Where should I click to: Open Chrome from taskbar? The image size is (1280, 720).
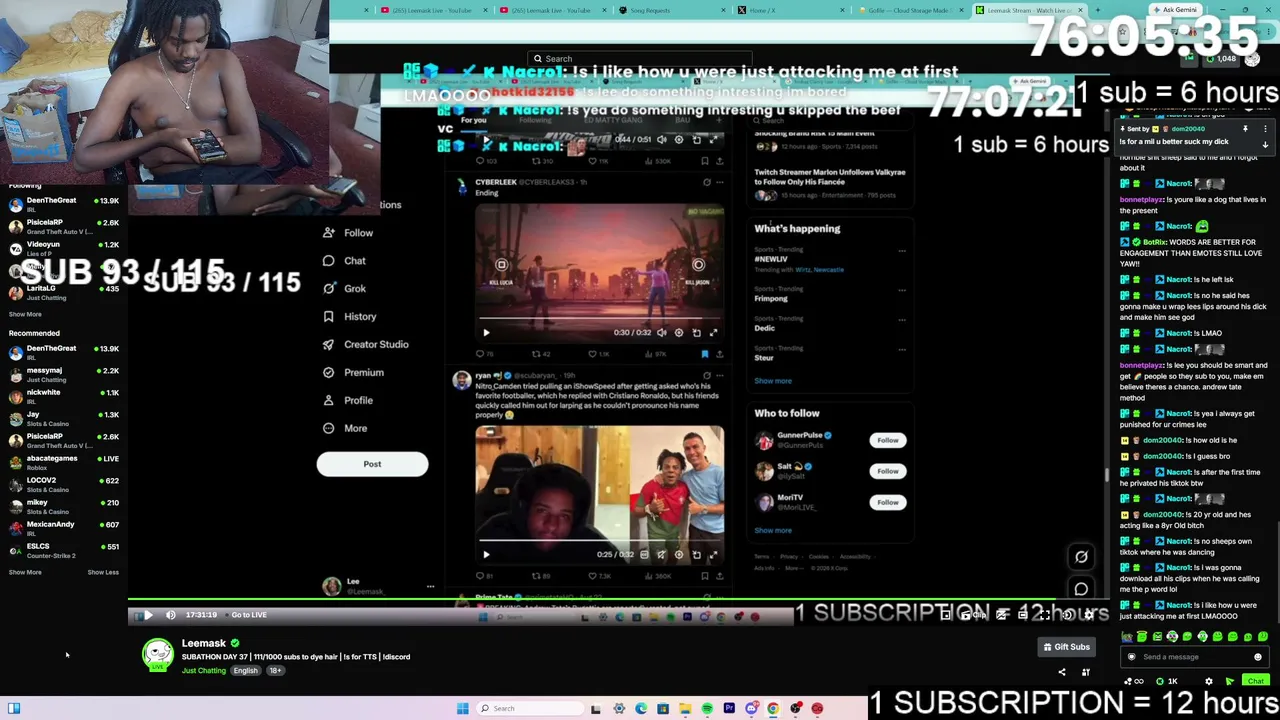click(773, 708)
